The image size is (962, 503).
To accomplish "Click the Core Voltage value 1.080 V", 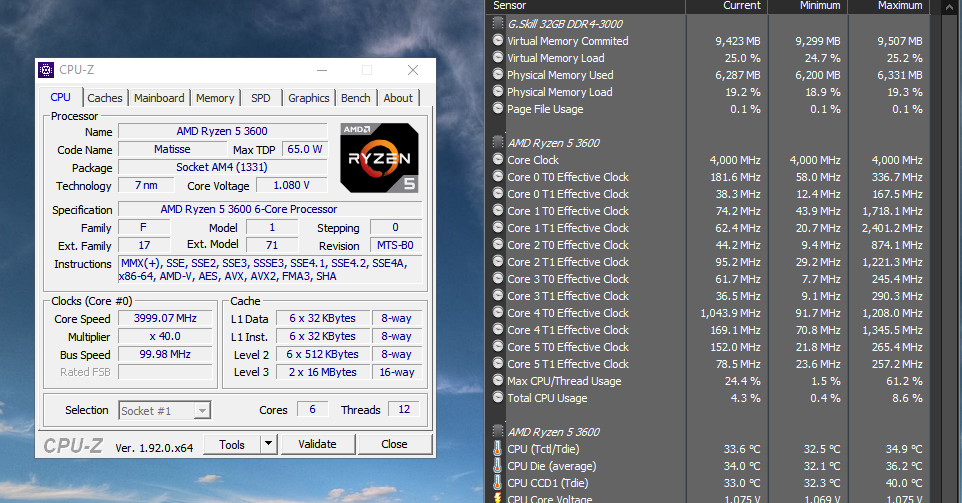I will point(291,185).
